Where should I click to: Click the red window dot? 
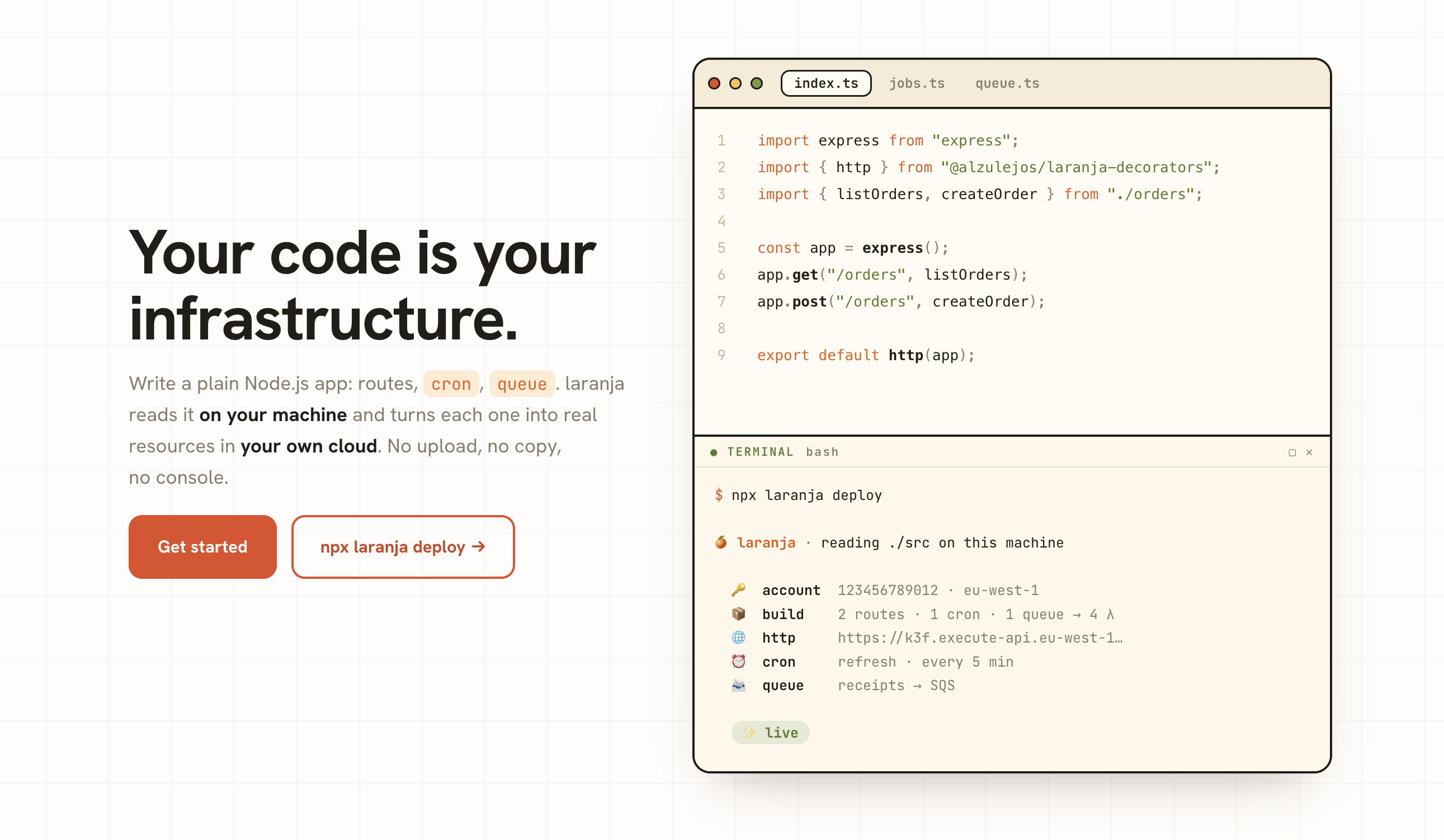(714, 84)
